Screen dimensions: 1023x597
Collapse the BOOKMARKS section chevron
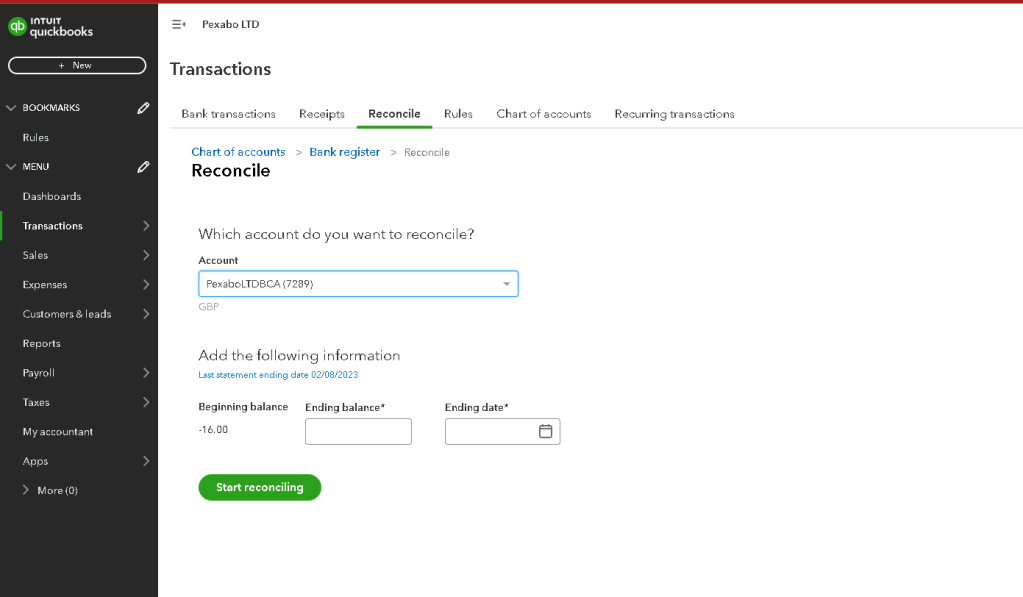click(11, 108)
